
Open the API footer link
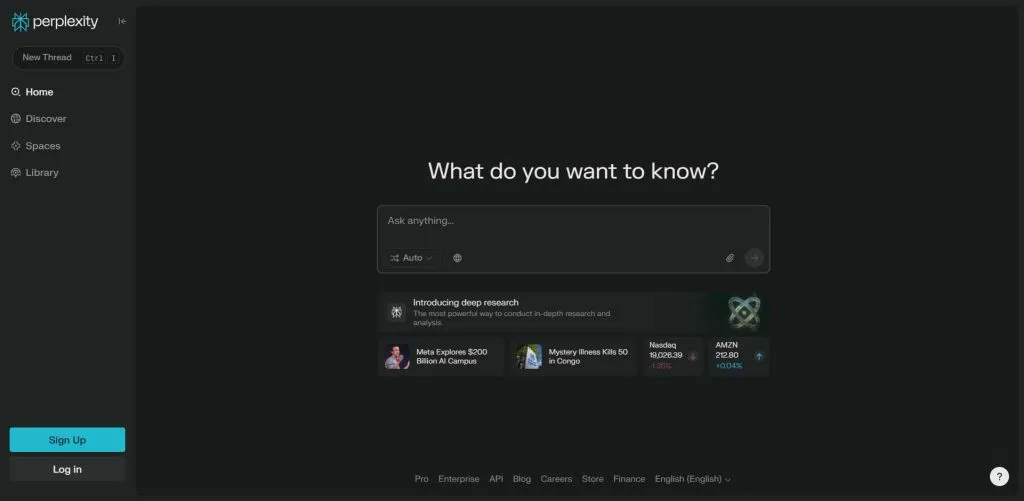pos(496,479)
